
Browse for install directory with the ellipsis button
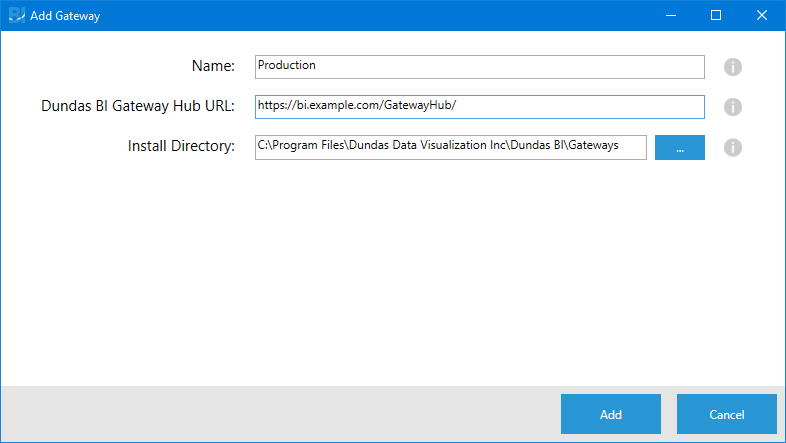pos(680,147)
